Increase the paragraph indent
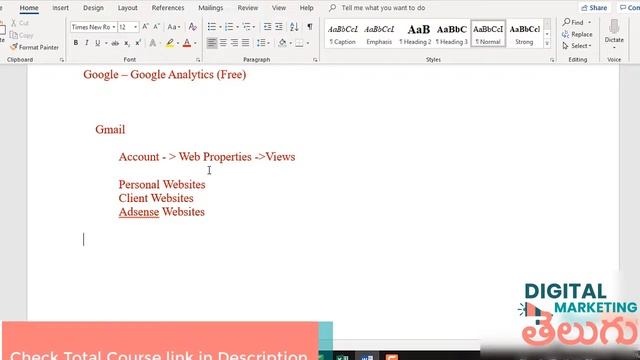640x360 pixels. click(x=279, y=27)
